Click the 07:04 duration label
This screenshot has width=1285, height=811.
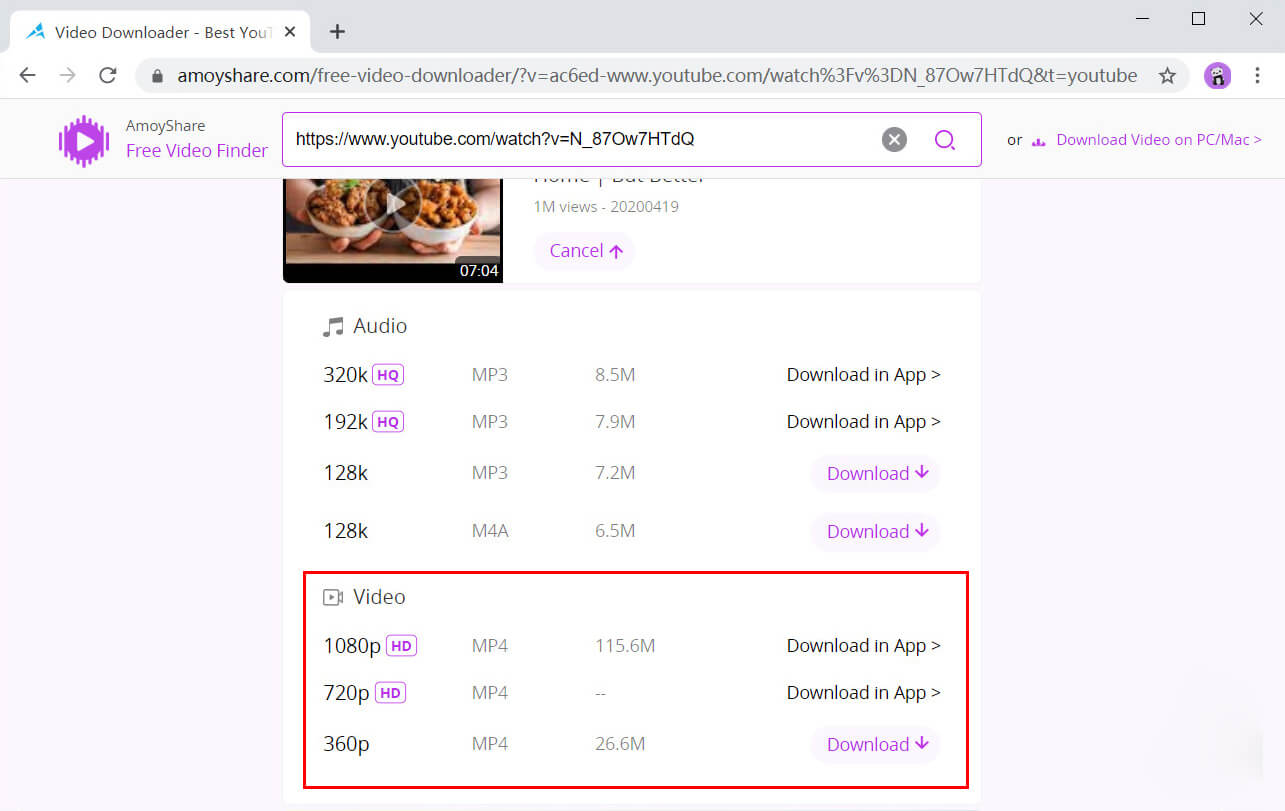479,271
